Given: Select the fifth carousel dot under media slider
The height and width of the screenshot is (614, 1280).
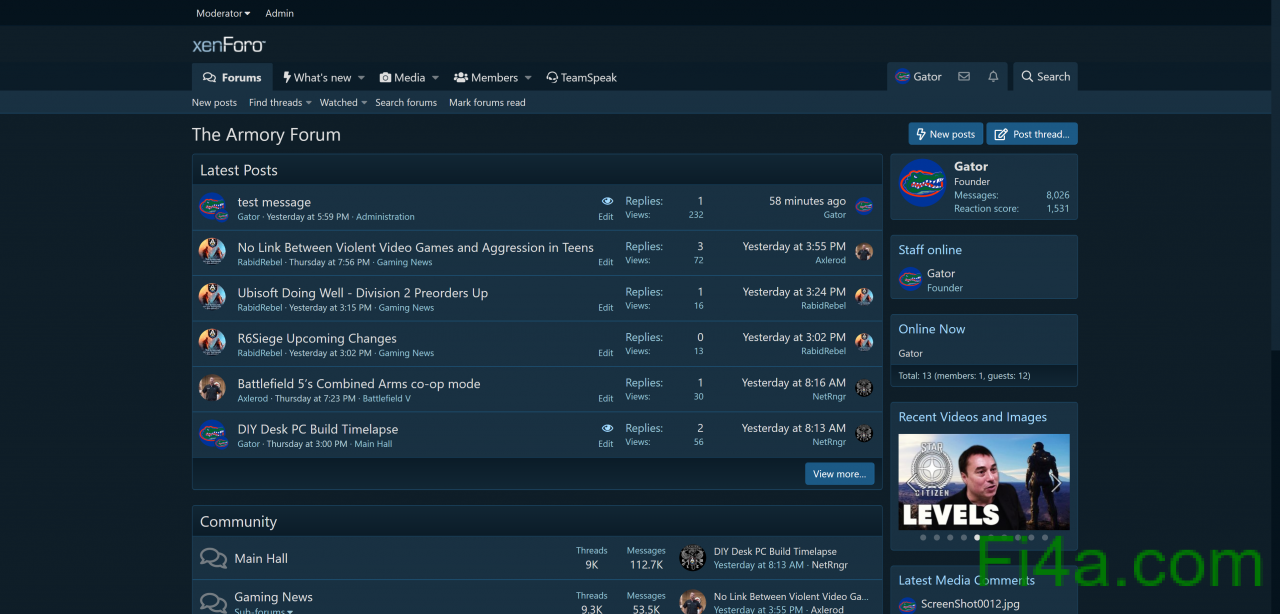Looking at the screenshot, I should pyautogui.click(x=977, y=537).
